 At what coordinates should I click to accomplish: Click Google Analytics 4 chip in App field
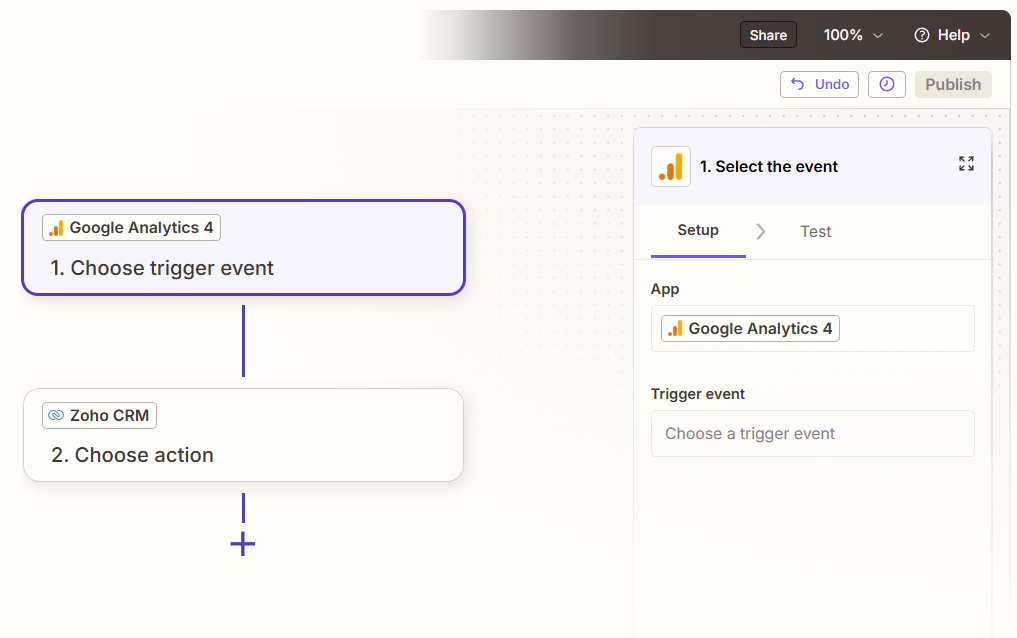pyautogui.click(x=750, y=329)
